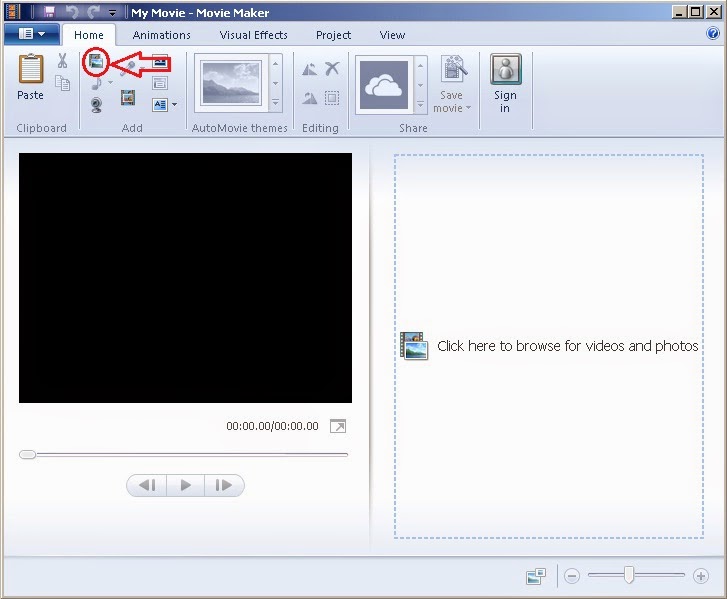
Task: Click the Play button
Action: (185, 485)
